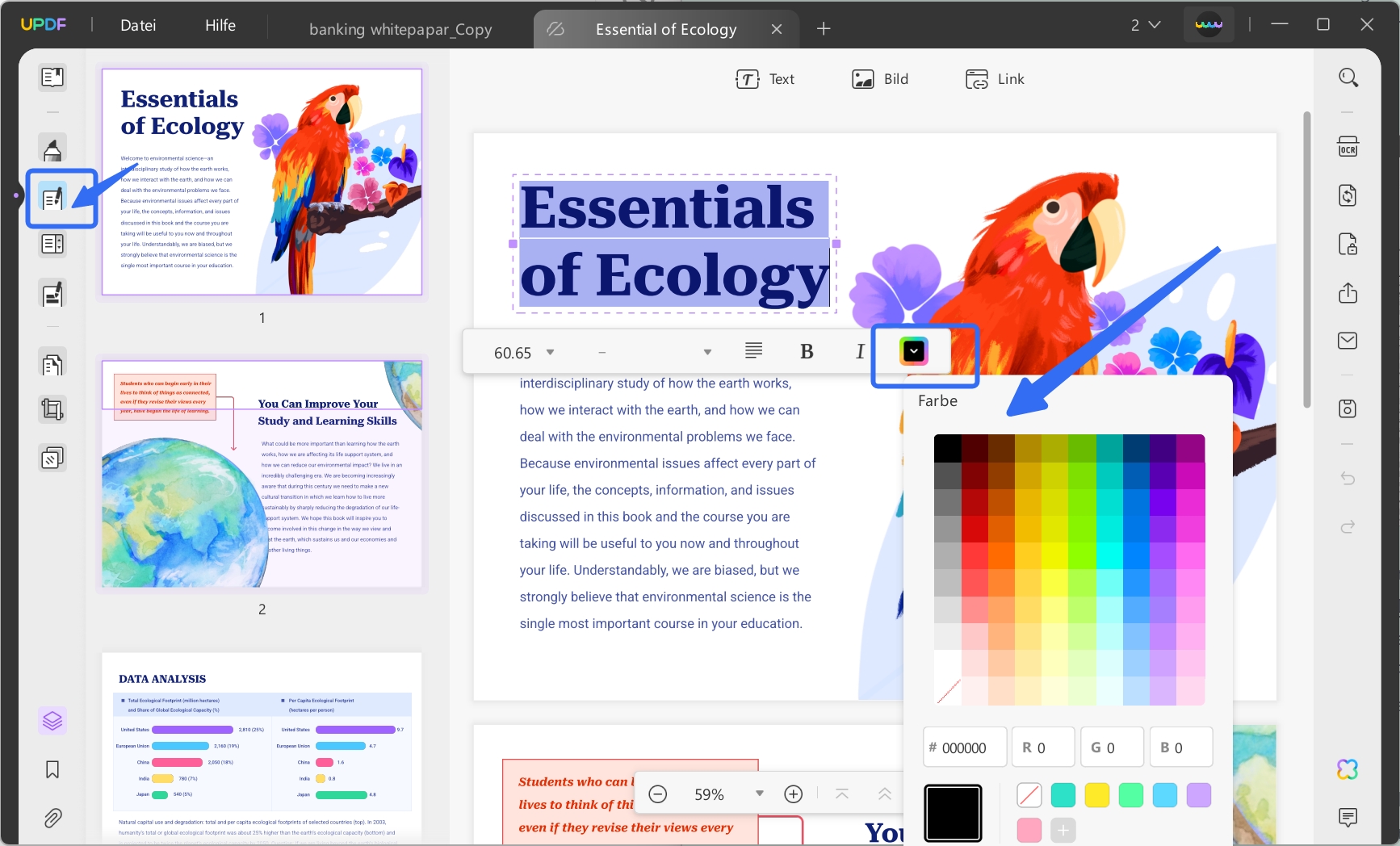The image size is (1400, 846).
Task: Expand the font size 60.65 dropdown
Action: click(550, 352)
